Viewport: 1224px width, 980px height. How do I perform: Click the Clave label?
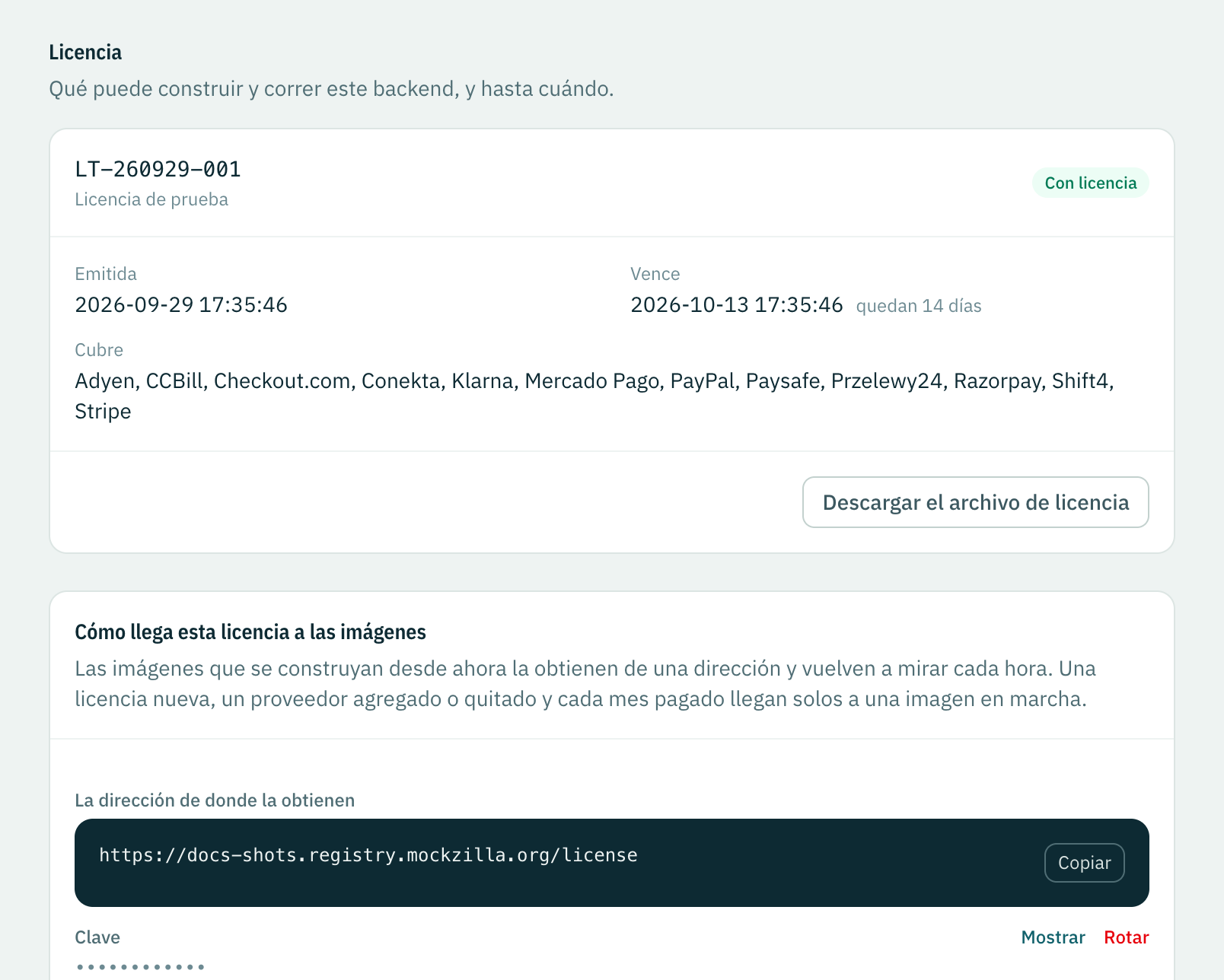coord(97,937)
